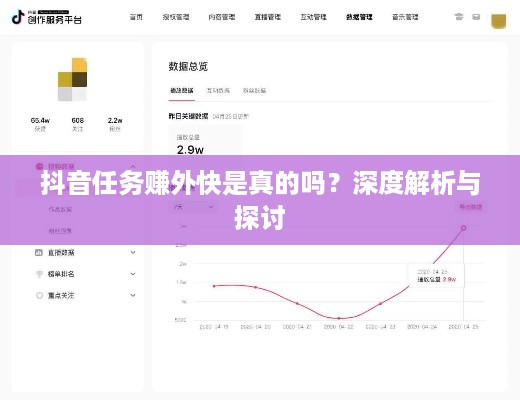Click the 04-25 chart peak point
Screen dimensions: 520x400
click(463, 228)
